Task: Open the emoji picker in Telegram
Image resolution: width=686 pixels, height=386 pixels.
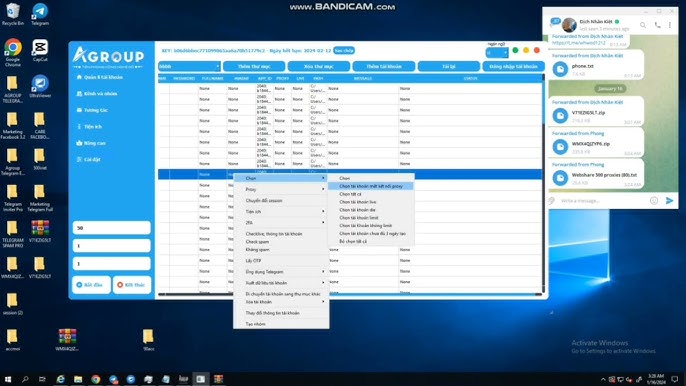Action: (654, 200)
